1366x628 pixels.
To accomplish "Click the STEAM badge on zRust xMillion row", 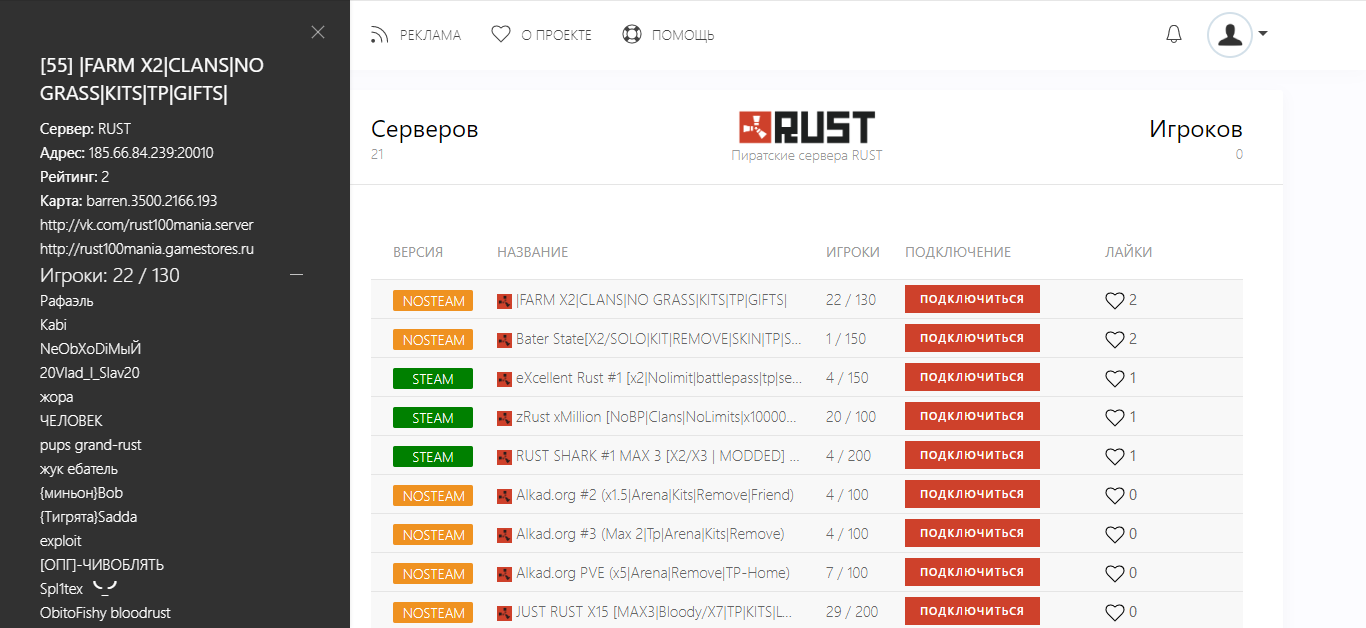I will click(x=434, y=418).
